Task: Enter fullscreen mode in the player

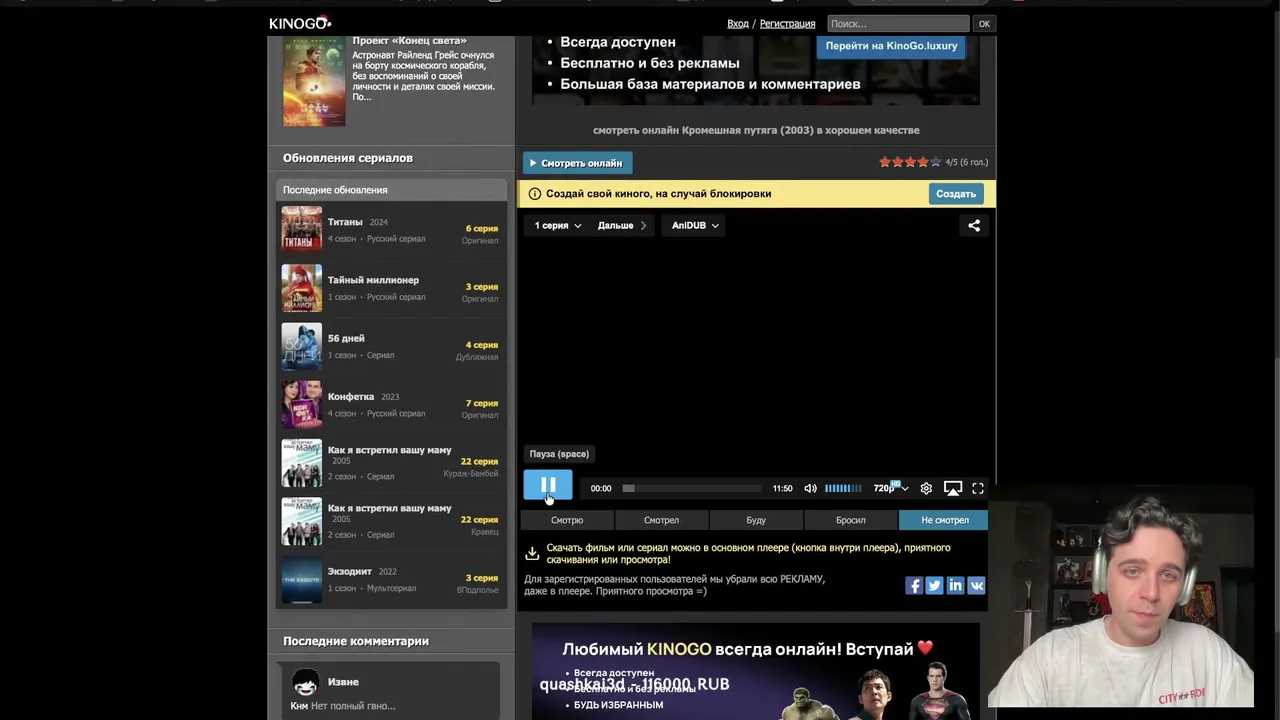Action: click(978, 488)
